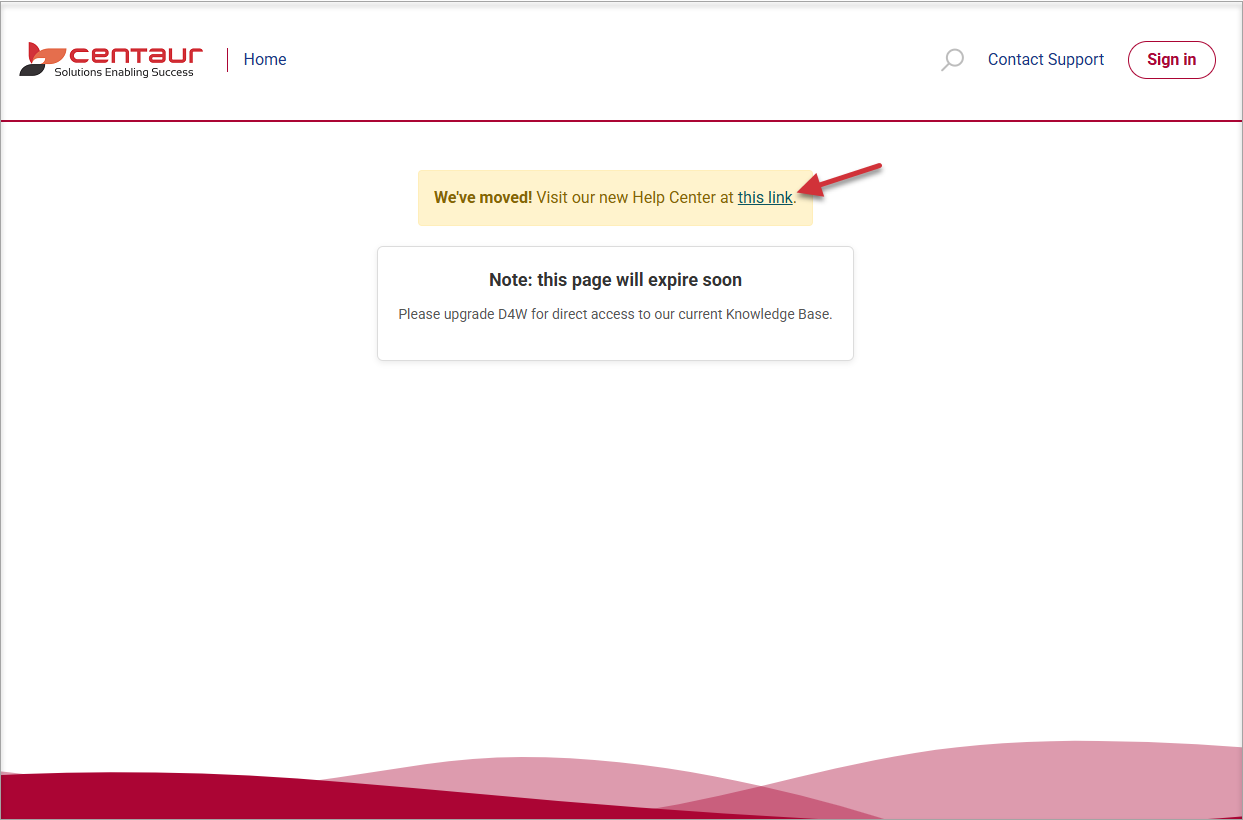Click the white expiry note card

pyautogui.click(x=615, y=342)
